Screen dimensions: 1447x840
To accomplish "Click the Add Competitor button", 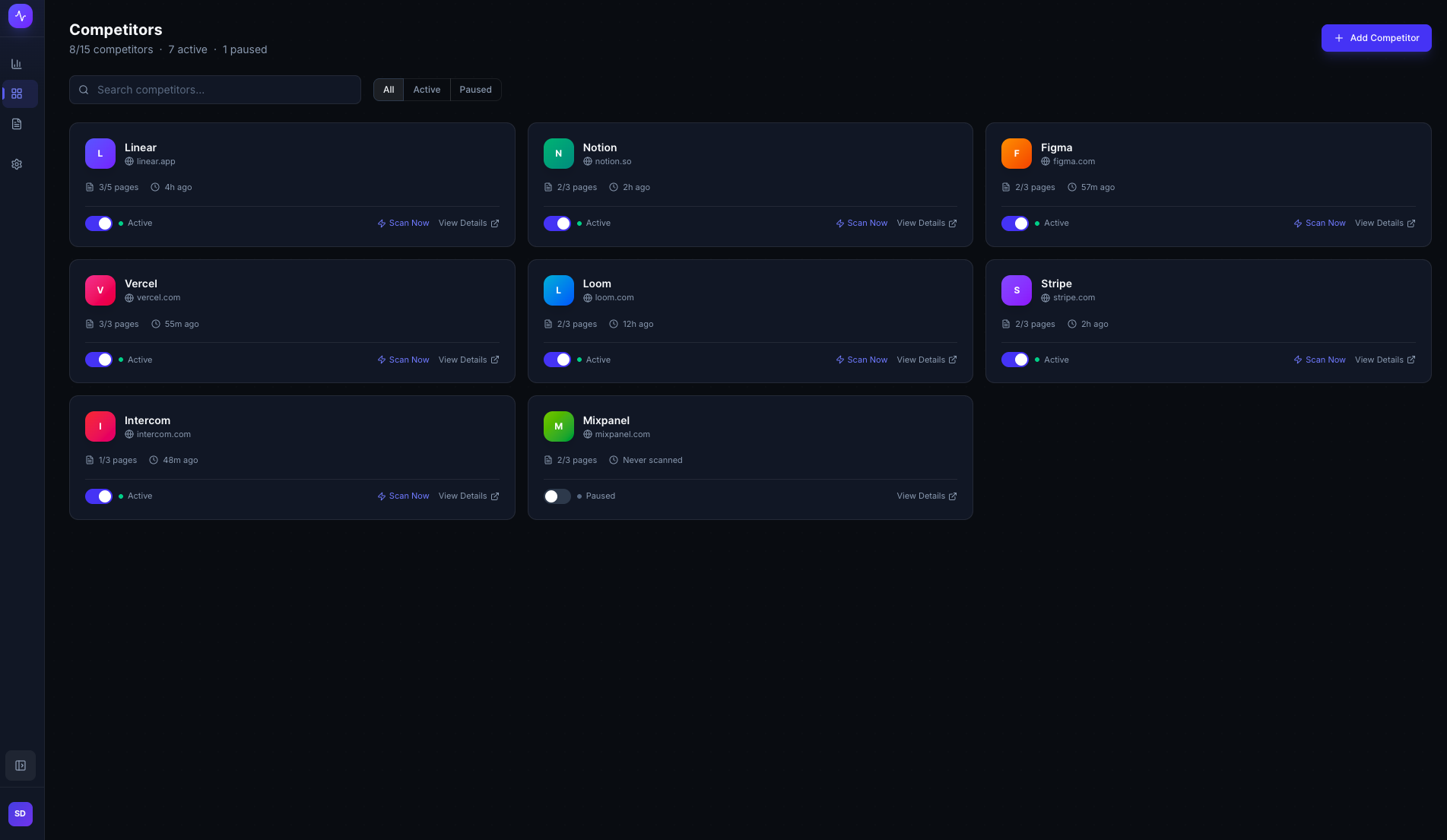I will pos(1376,38).
